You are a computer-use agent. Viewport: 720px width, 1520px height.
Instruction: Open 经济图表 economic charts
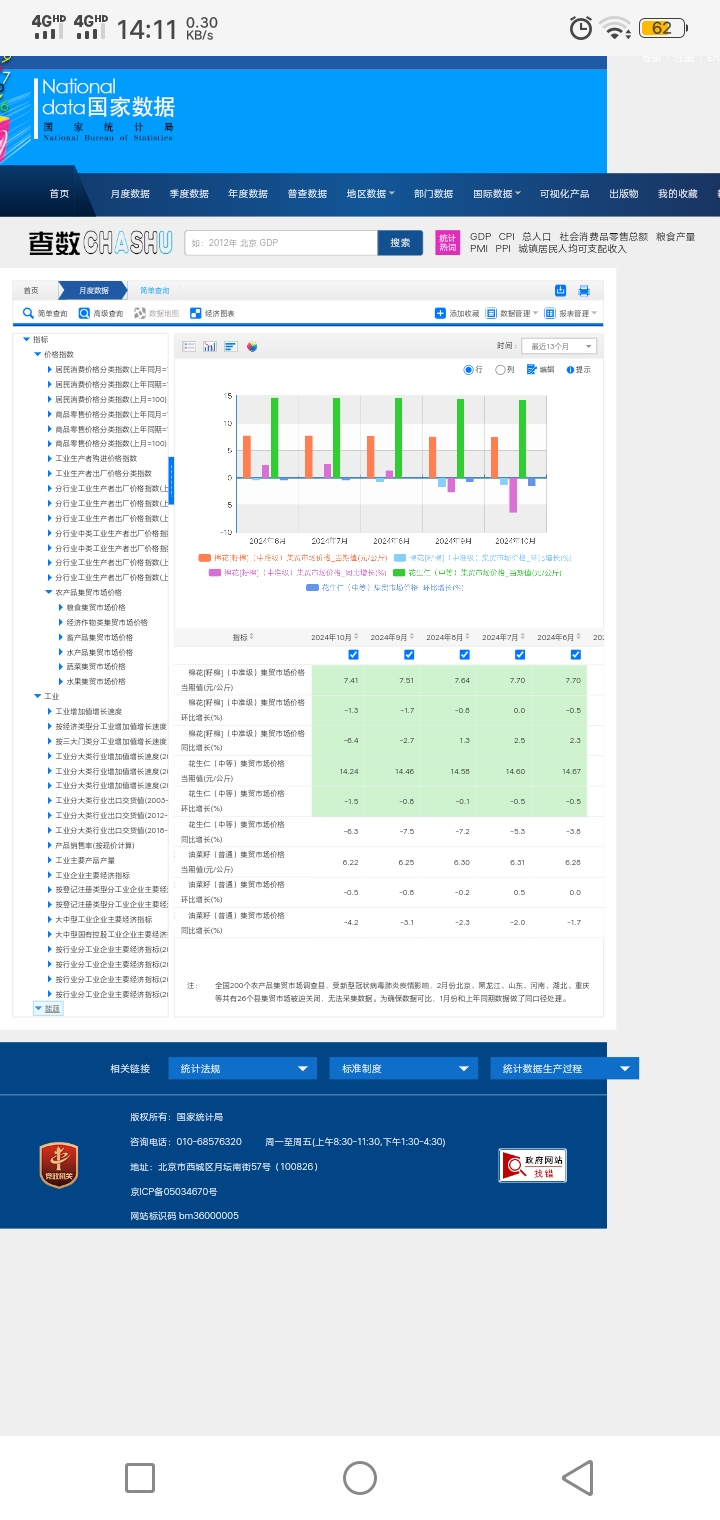tap(213, 313)
